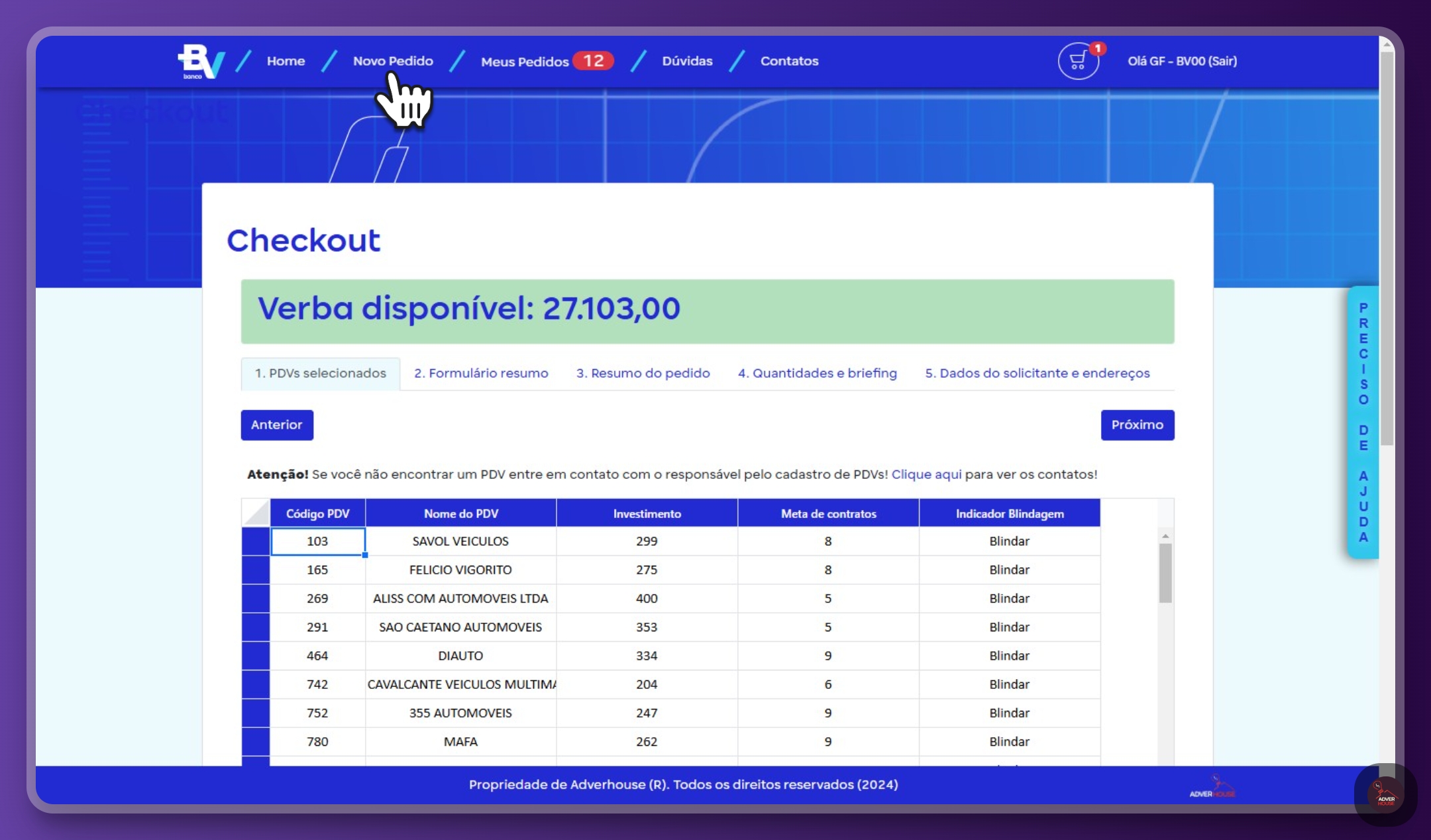Open Contatos menu item

click(789, 61)
